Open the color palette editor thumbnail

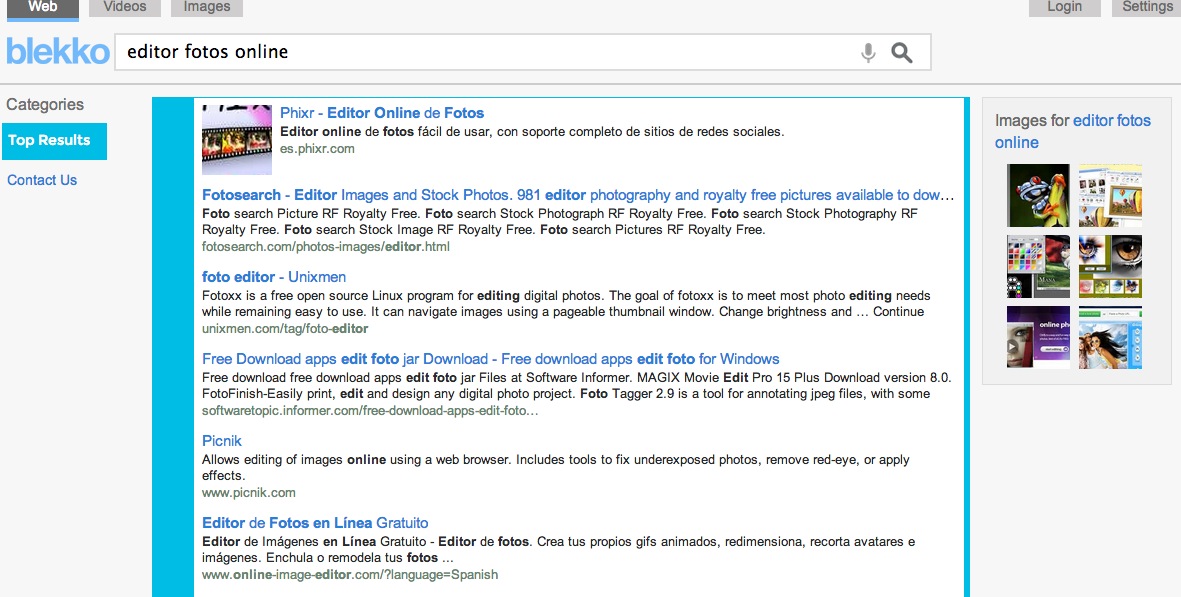(1038, 266)
